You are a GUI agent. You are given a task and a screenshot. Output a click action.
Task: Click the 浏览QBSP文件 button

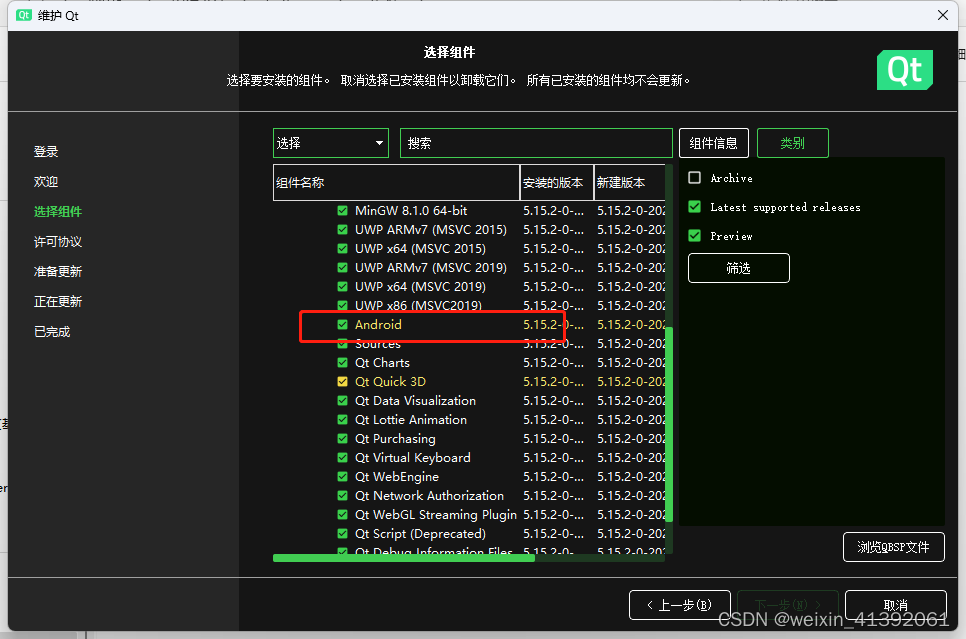point(894,547)
